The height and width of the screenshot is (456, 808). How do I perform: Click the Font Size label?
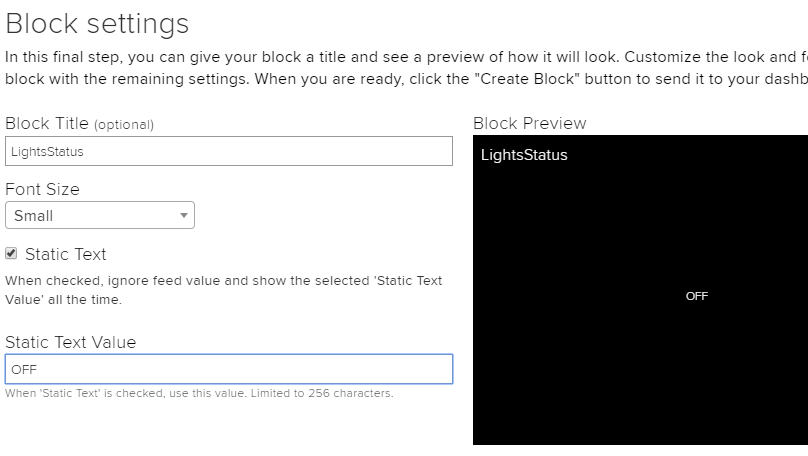(42, 189)
